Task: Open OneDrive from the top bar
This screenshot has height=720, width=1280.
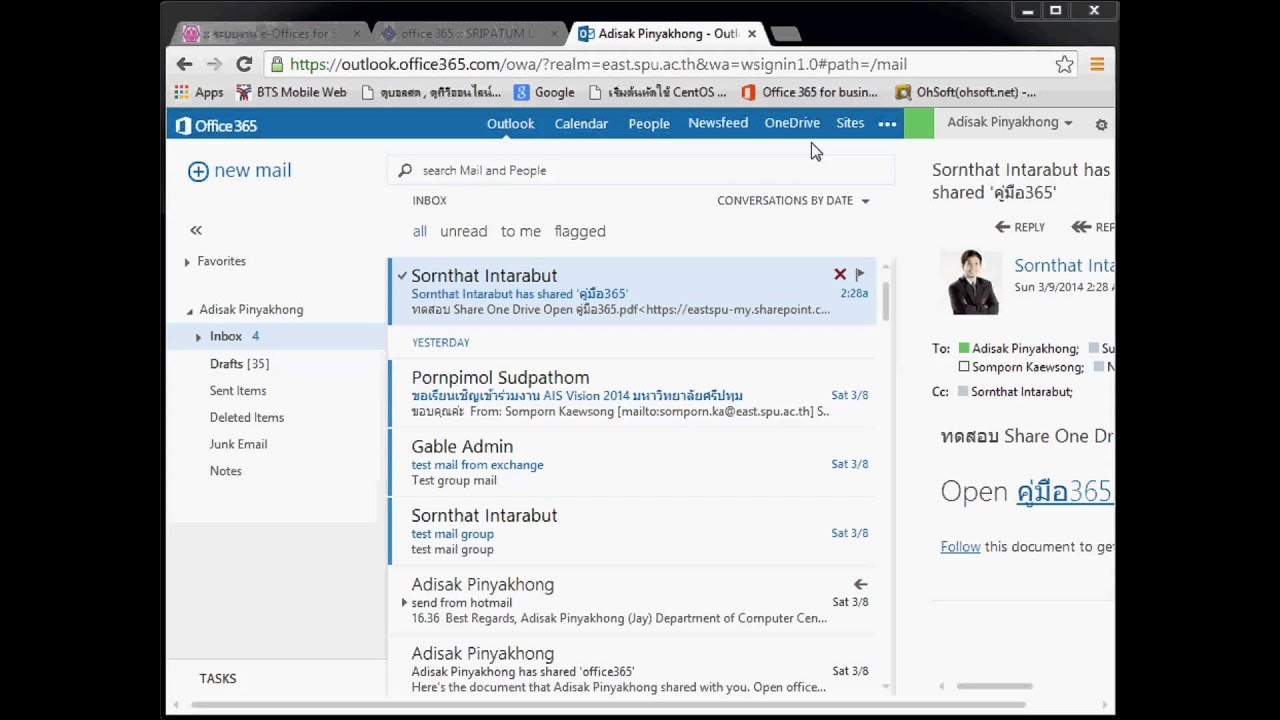Action: pos(792,123)
